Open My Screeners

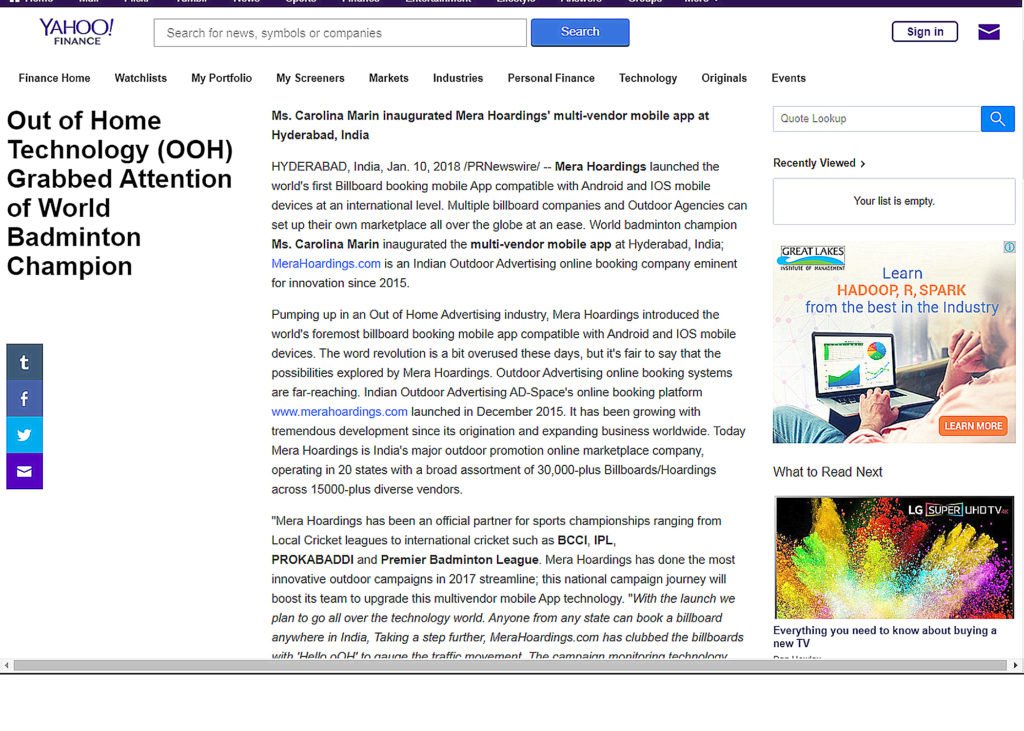coord(310,78)
